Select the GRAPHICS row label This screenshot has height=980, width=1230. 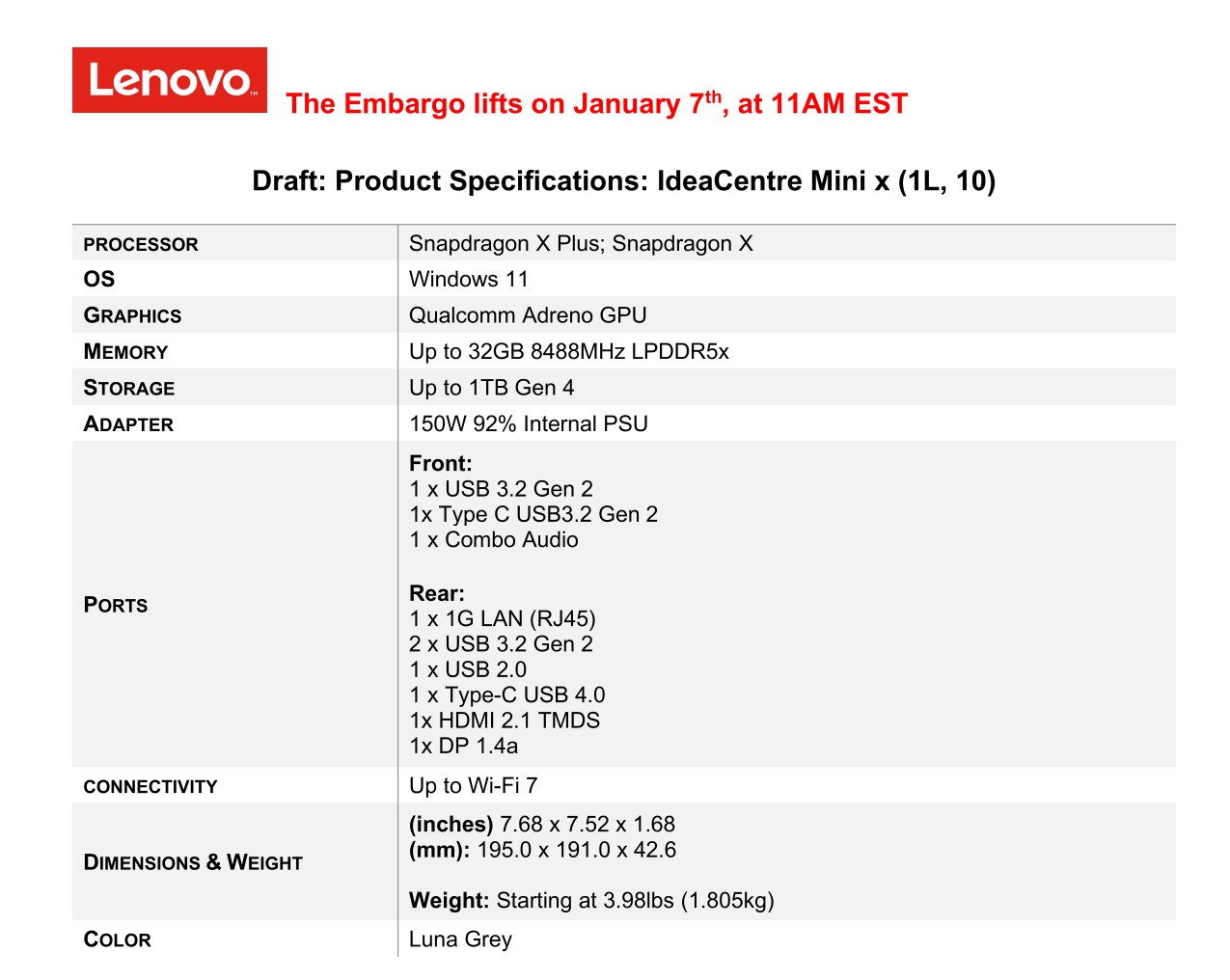pos(132,315)
